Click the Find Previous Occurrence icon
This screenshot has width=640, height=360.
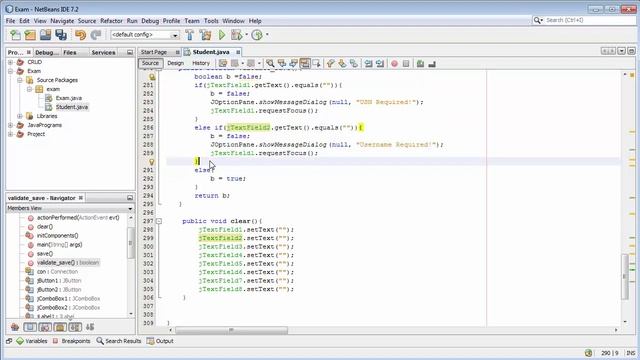tap(282, 63)
